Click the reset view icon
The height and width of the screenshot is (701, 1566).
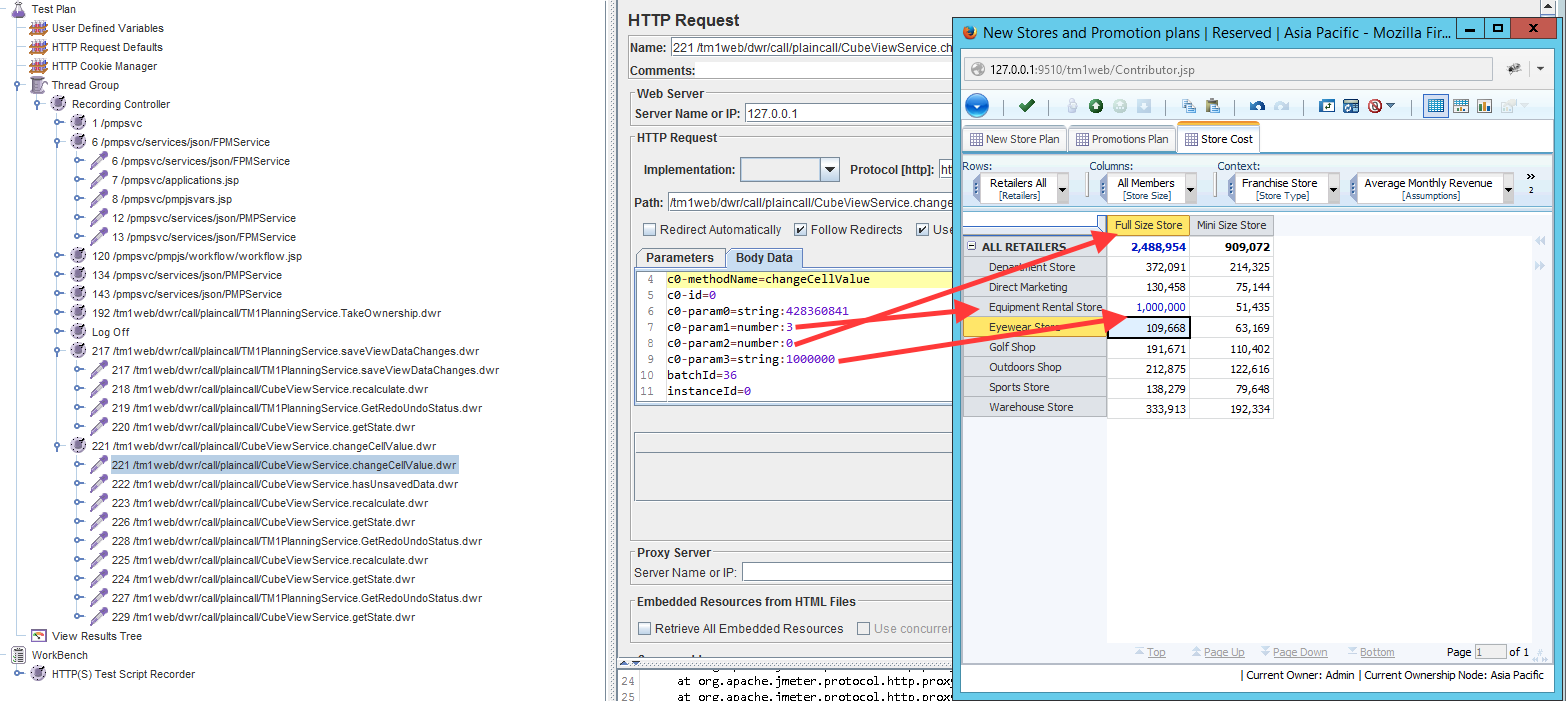click(x=1327, y=106)
